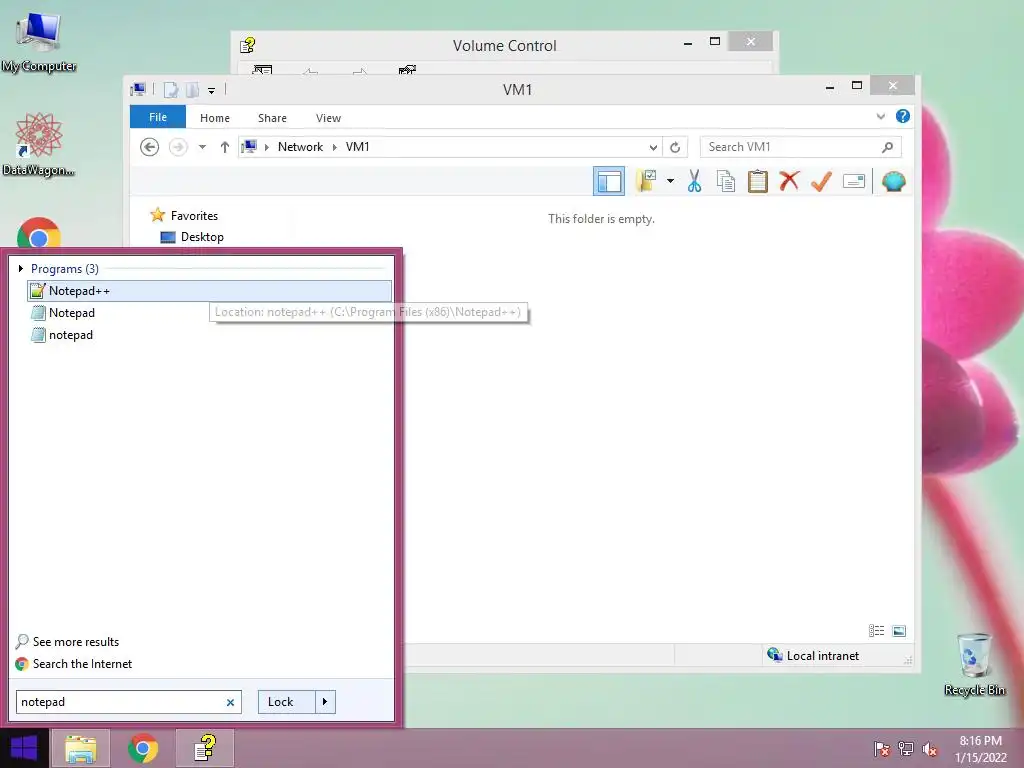The width and height of the screenshot is (1024, 768).
Task: Open File Explorer from taskbar
Action: coord(80,748)
